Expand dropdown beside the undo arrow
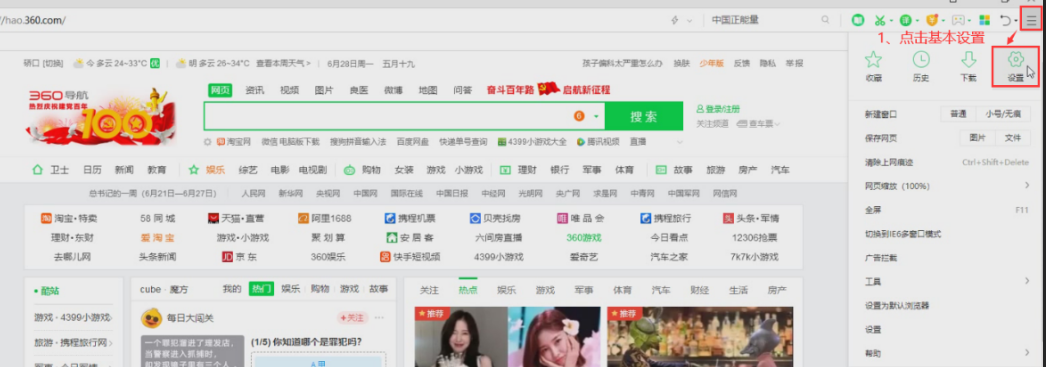This screenshot has height=367, width=1046. pyautogui.click(x=1016, y=21)
